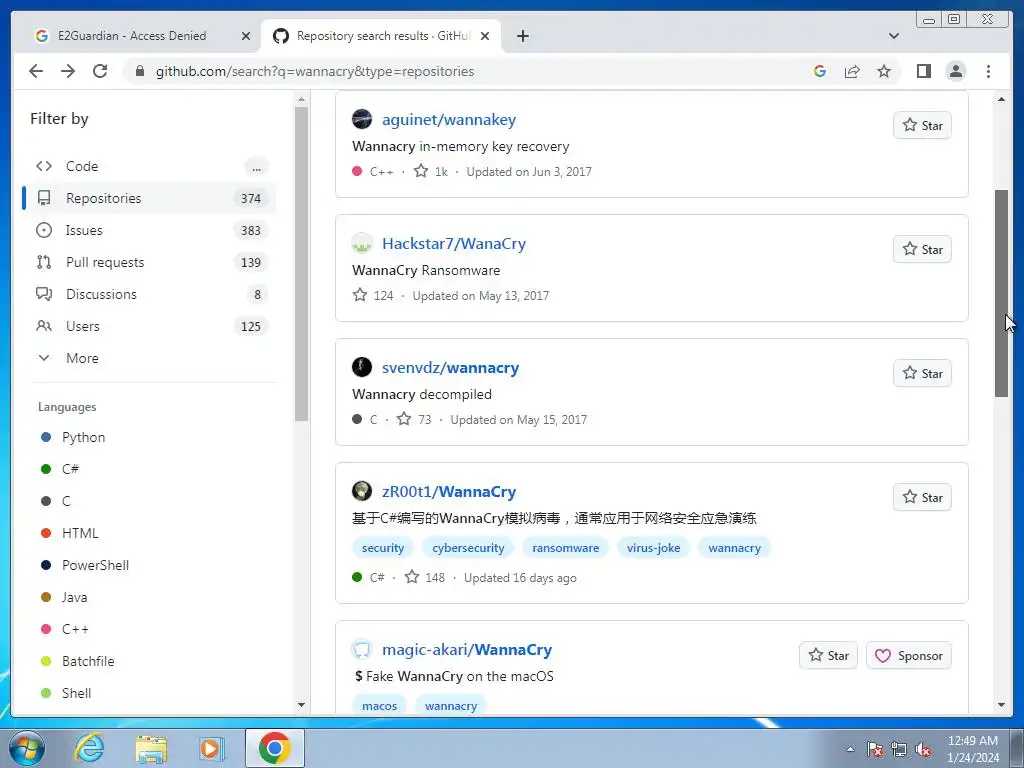Open the zR00t1/WannaCry repository
This screenshot has width=1024, height=768.
click(x=449, y=492)
